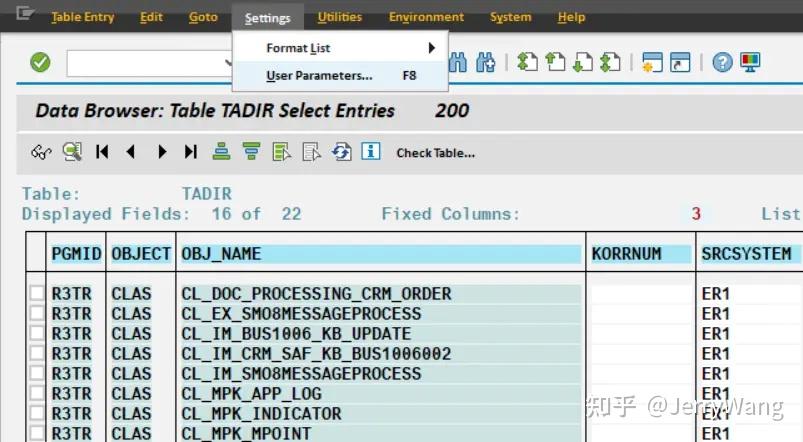Image resolution: width=803 pixels, height=442 pixels.
Task: Select the OBJ_NAME column header
Action: pyautogui.click(x=381, y=254)
